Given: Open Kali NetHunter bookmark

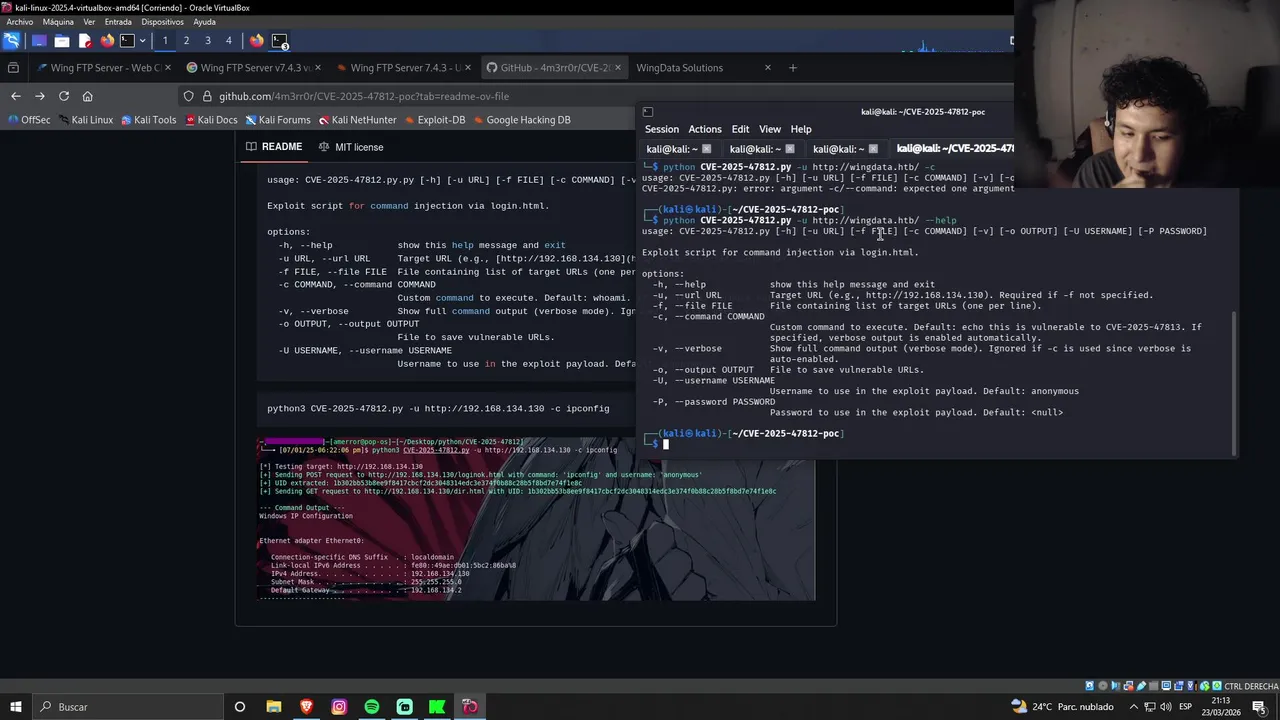Looking at the screenshot, I should point(357,120).
